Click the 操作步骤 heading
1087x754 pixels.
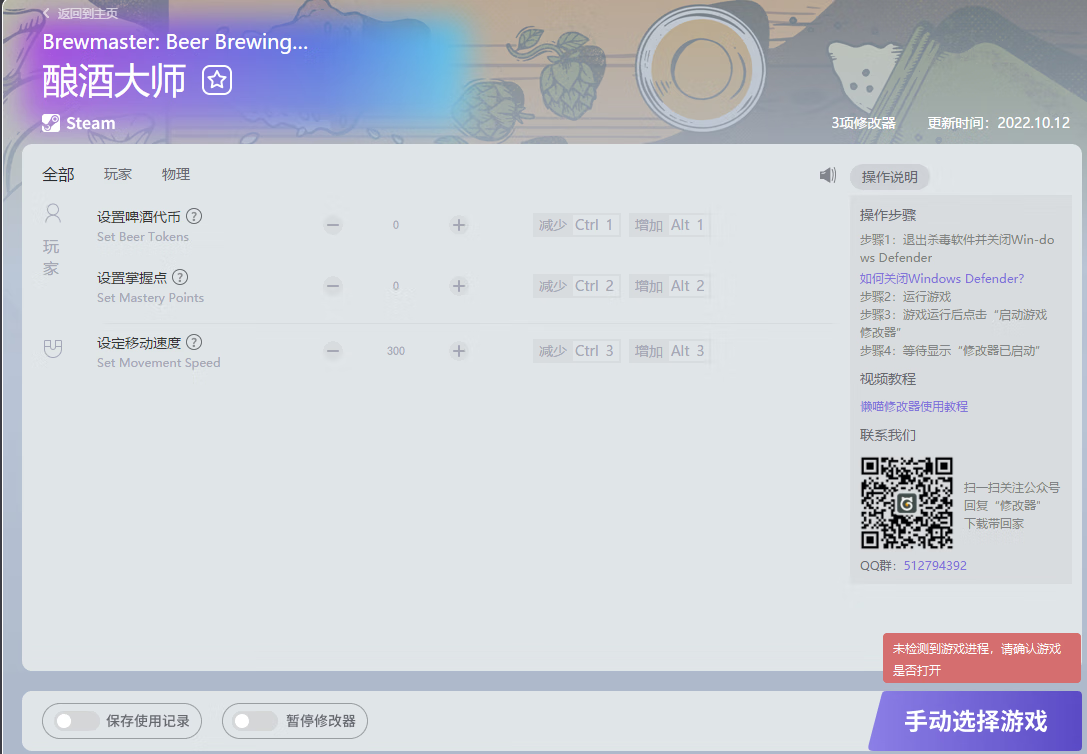coord(888,215)
